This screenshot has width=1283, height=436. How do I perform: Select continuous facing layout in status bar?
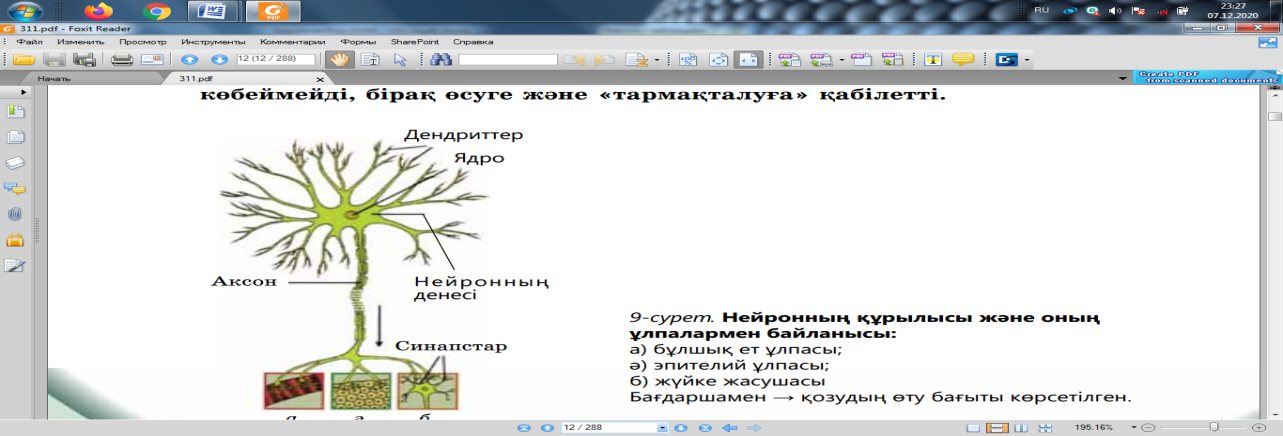click(x=1045, y=427)
